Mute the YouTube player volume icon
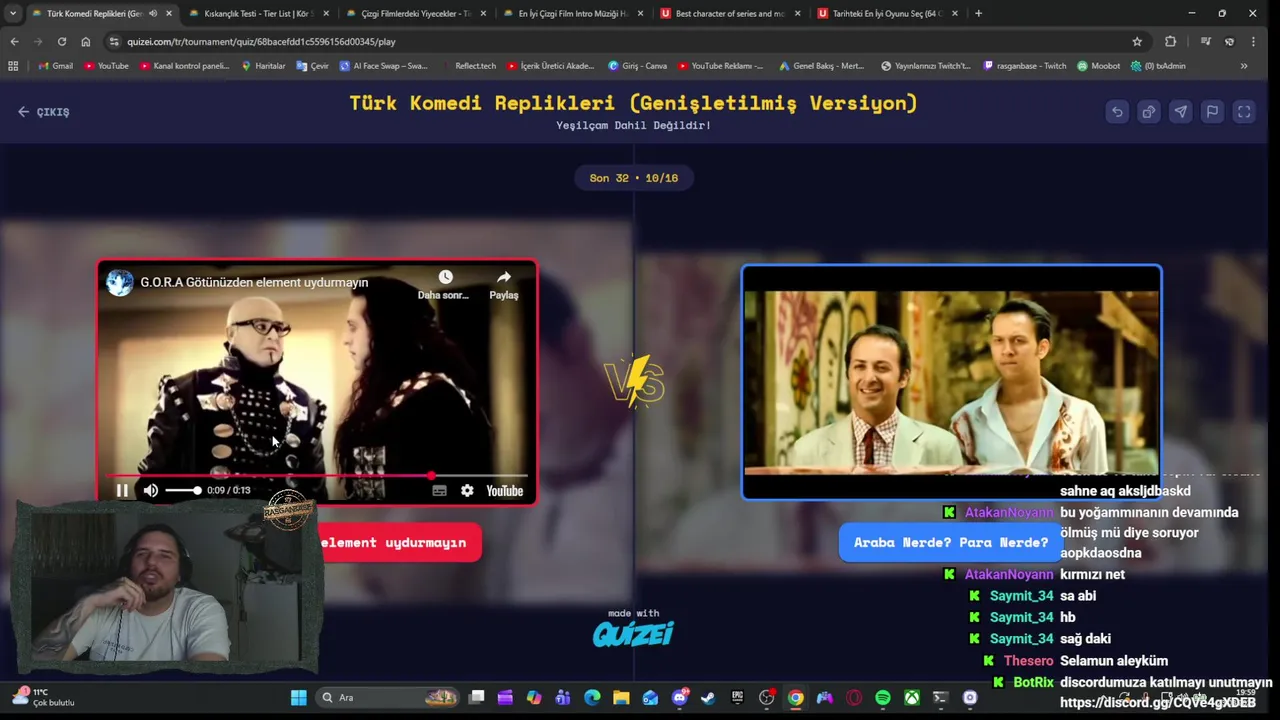This screenshot has width=1280, height=720. [x=151, y=490]
